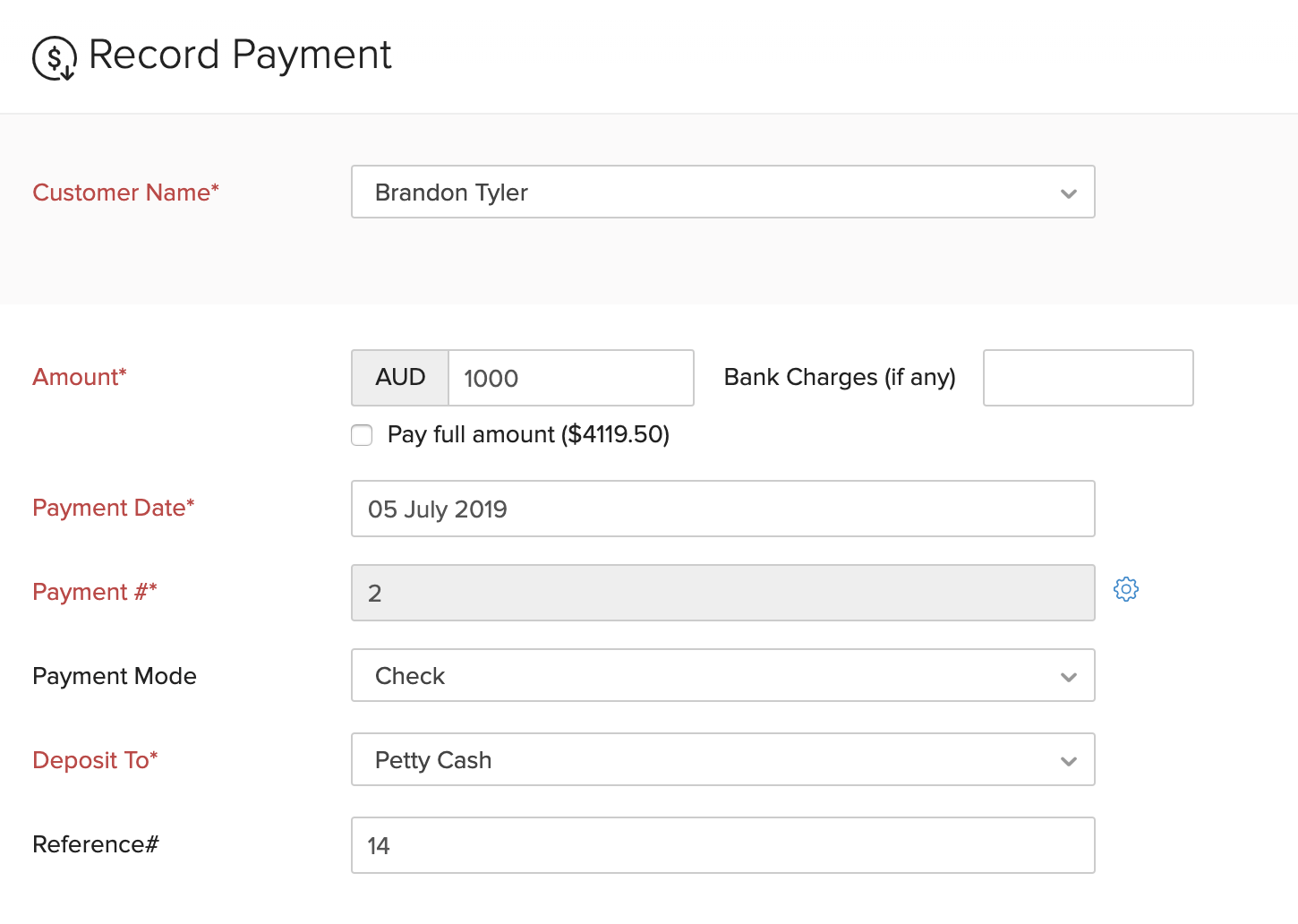Viewport: 1298px width, 924px height.
Task: Open the Customer Name dropdown
Action: click(x=722, y=192)
